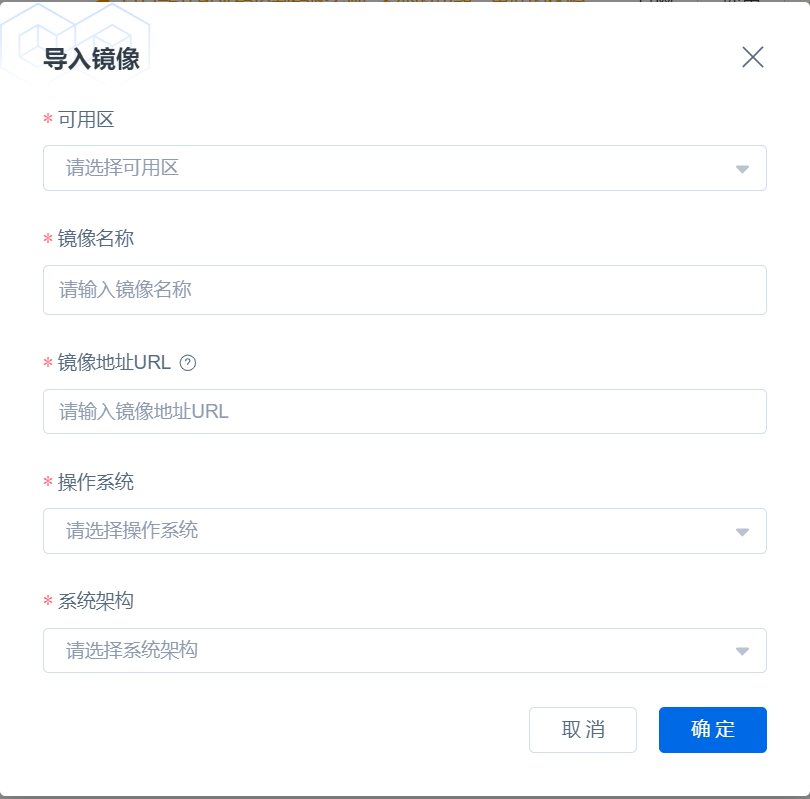Click the dimmed backdrop below the dialog
The height and width of the screenshot is (799, 810).
coord(404,796)
